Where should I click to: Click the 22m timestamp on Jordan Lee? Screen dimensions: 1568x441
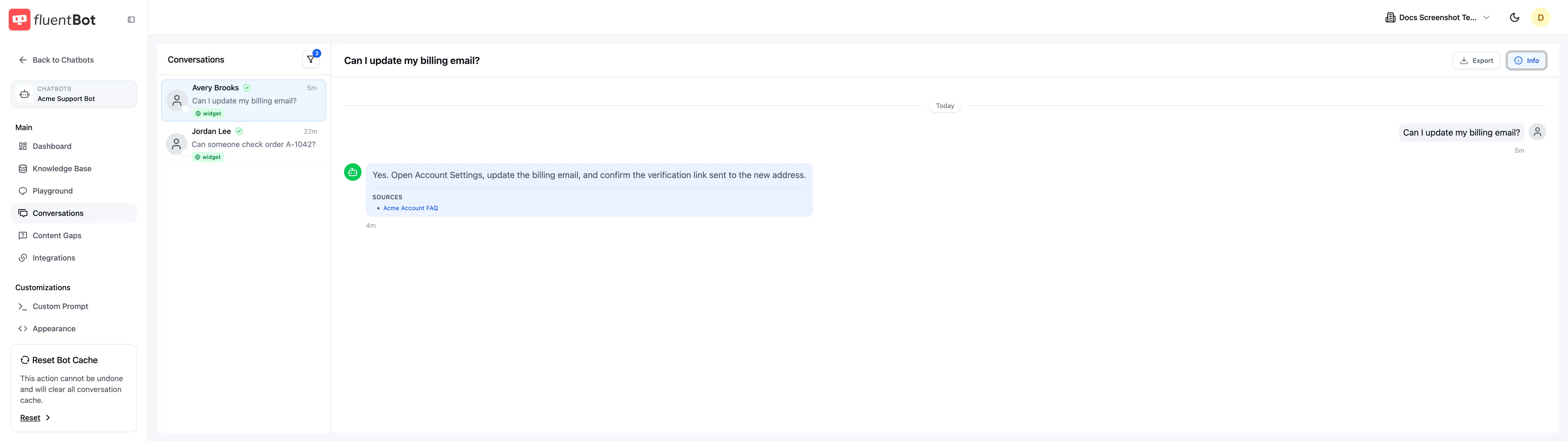pyautogui.click(x=310, y=131)
